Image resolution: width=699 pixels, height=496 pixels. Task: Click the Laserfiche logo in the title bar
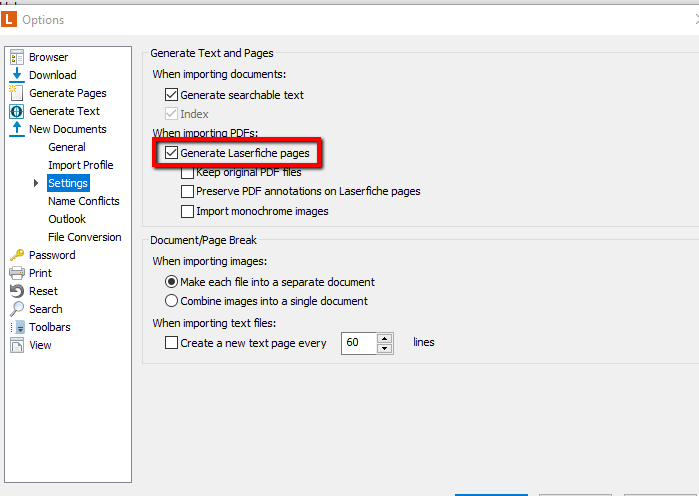[x=8, y=20]
